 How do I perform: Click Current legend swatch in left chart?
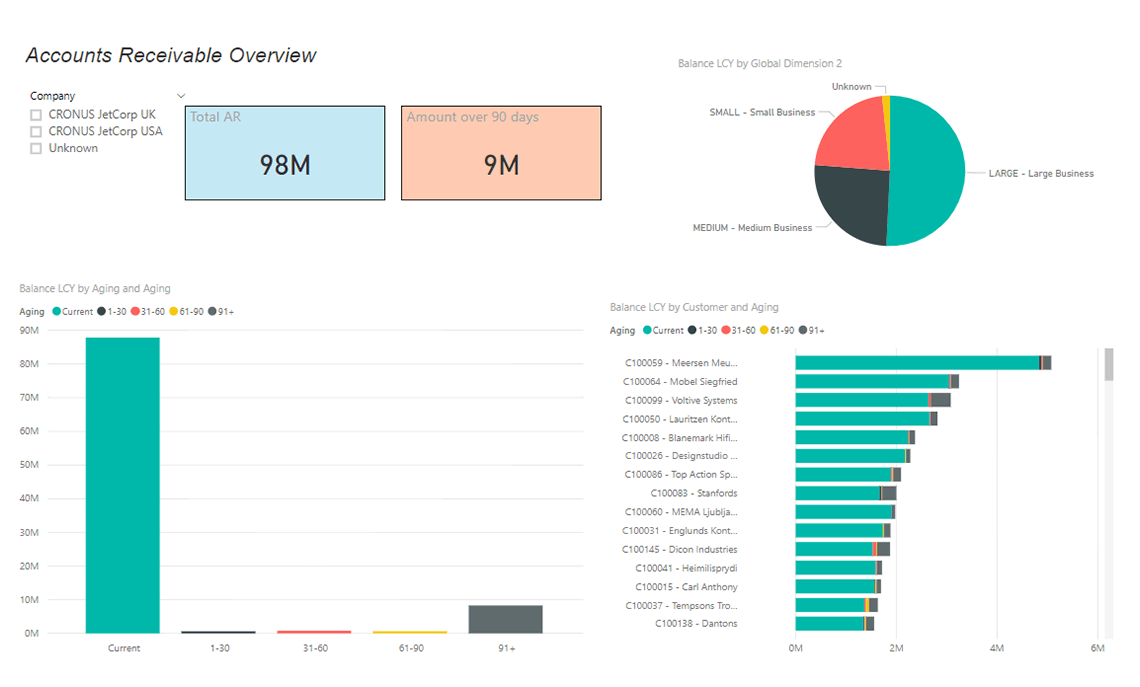(x=56, y=311)
